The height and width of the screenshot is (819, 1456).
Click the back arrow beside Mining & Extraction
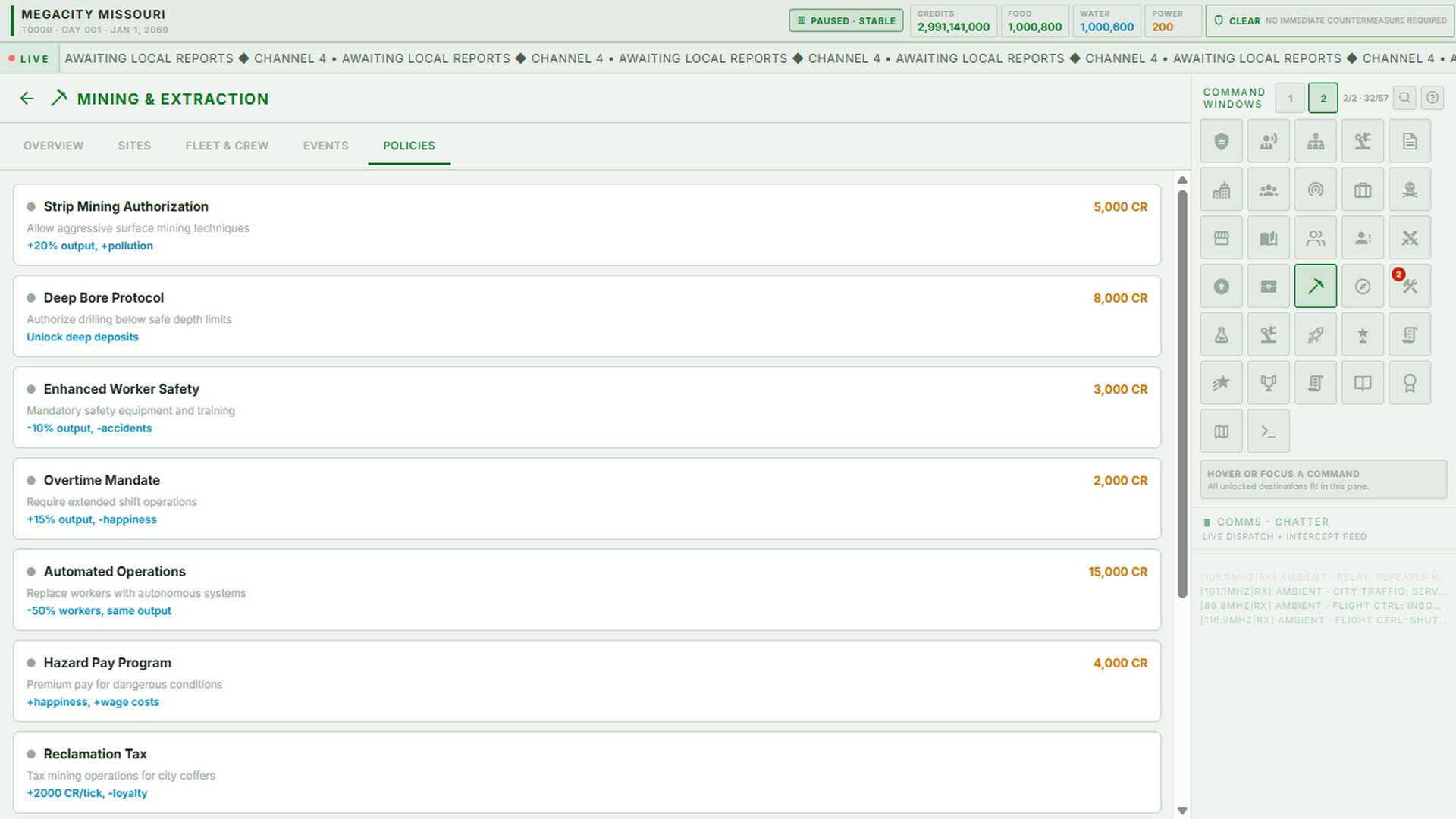point(27,99)
